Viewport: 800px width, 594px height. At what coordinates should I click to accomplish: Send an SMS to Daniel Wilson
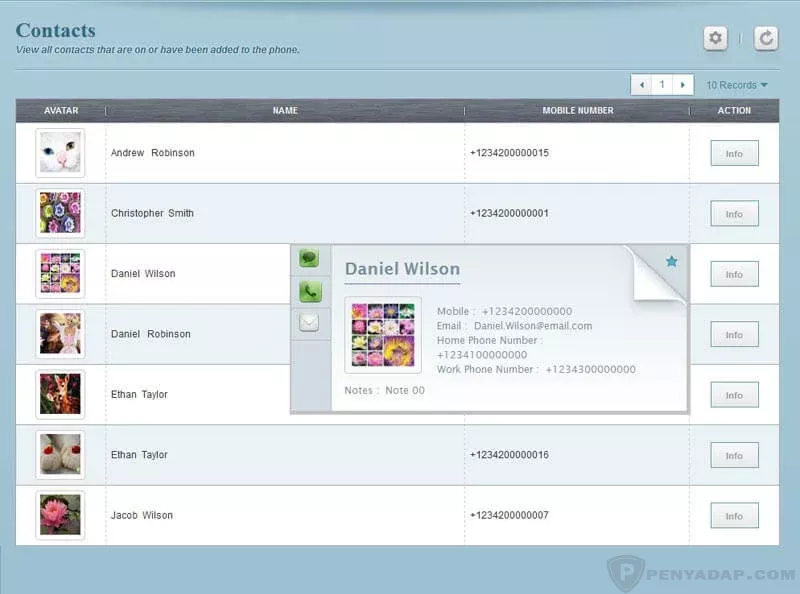(x=310, y=258)
